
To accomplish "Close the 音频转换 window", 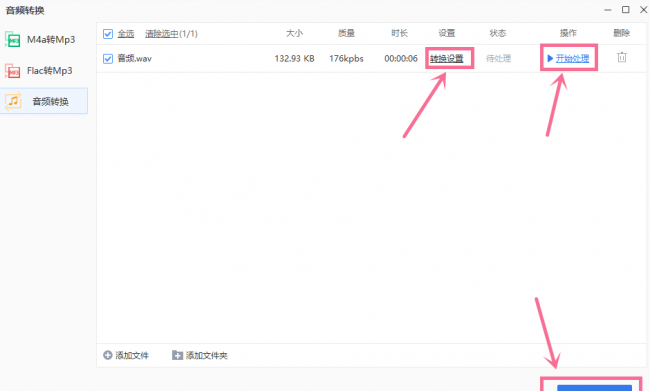I will [x=644, y=10].
